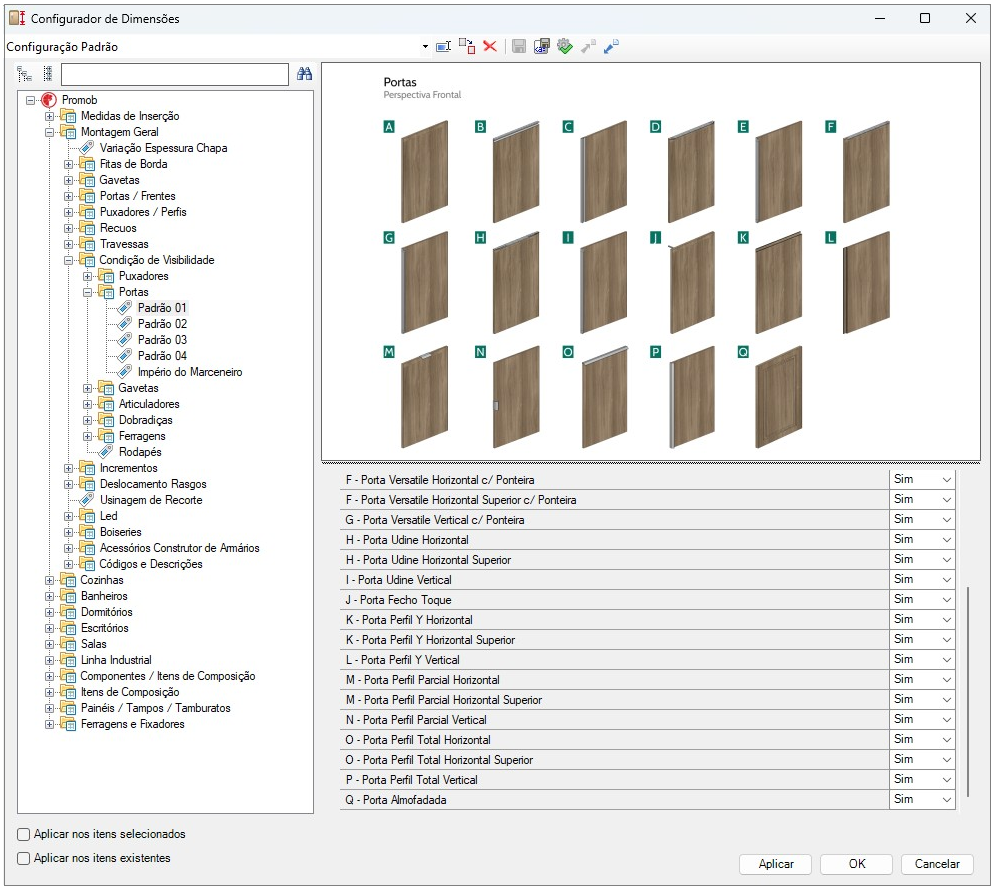Click the tag icon beside Variação Espessura Chapa
This screenshot has height=893, width=996.
tap(87, 148)
